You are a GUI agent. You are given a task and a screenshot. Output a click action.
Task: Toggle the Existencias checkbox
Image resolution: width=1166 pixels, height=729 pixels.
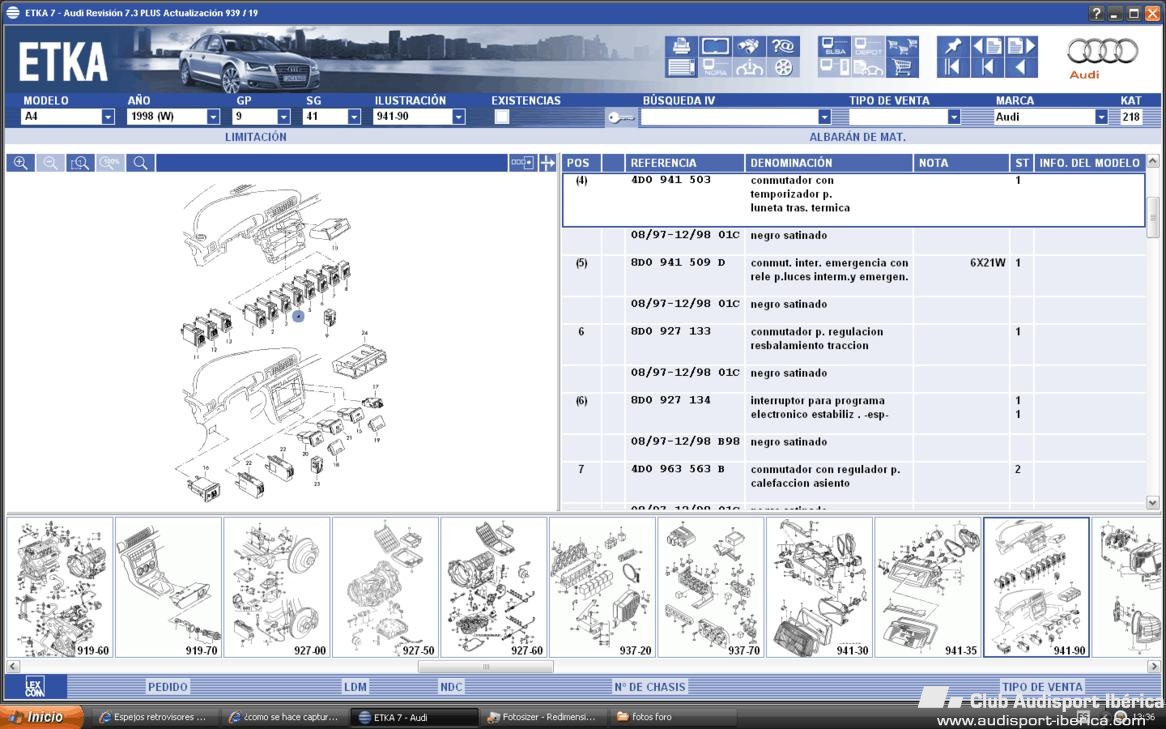[x=502, y=117]
